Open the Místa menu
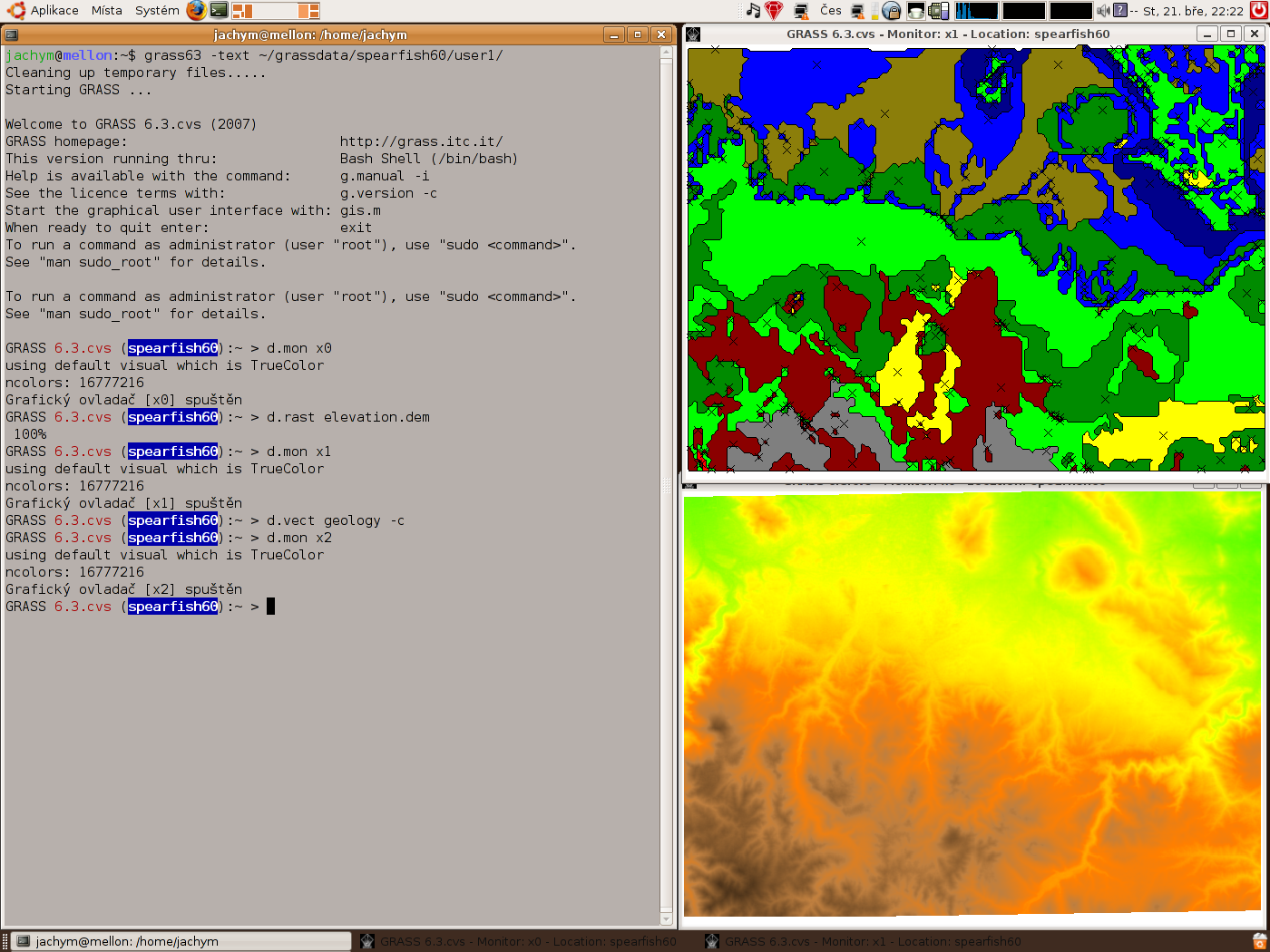This screenshot has width=1270, height=952. coord(107,11)
